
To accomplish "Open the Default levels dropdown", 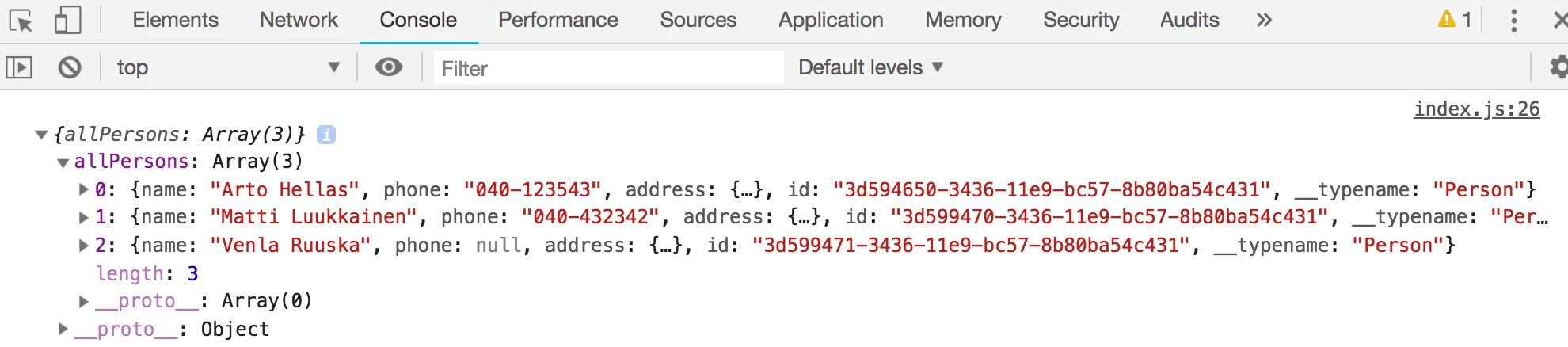I will (x=870, y=67).
